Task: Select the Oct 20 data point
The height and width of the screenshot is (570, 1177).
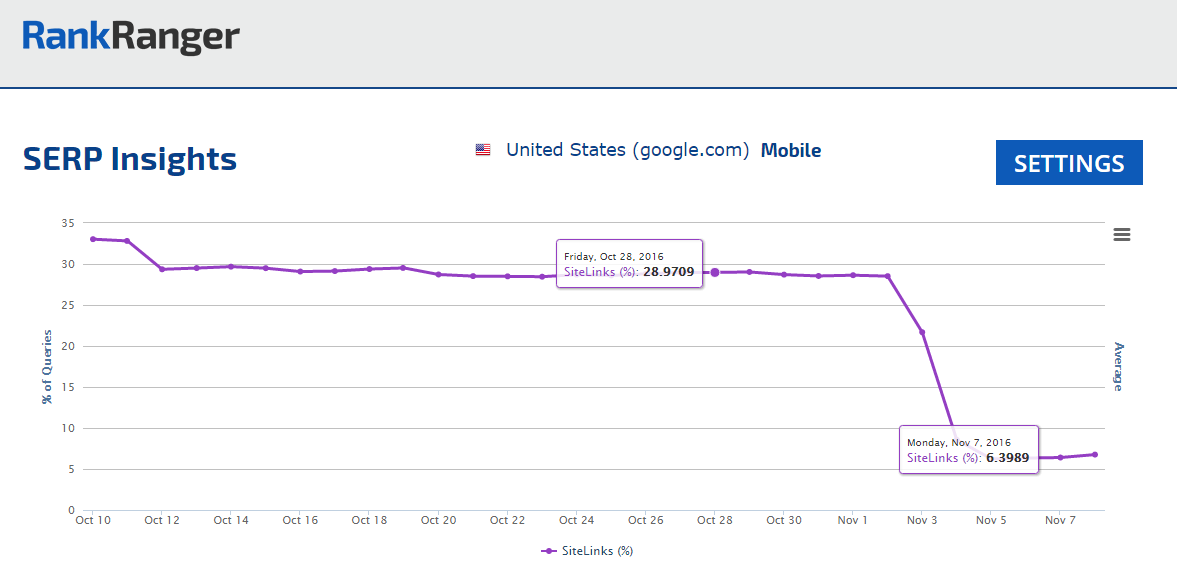Action: tap(438, 274)
